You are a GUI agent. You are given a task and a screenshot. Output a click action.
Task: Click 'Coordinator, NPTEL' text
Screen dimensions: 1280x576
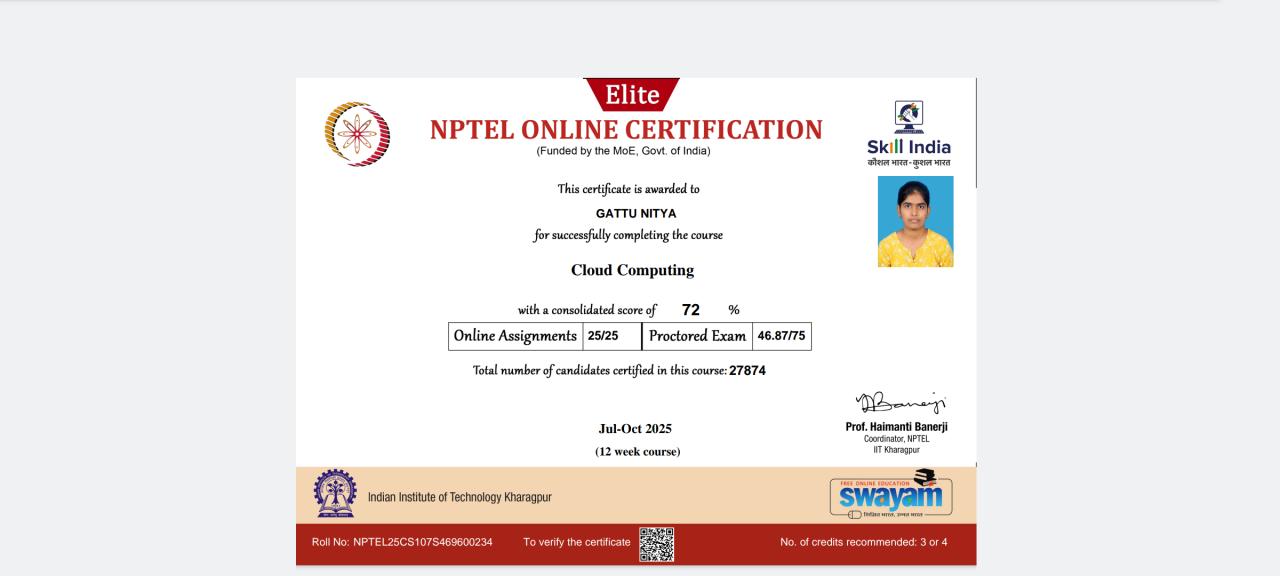pos(897,439)
